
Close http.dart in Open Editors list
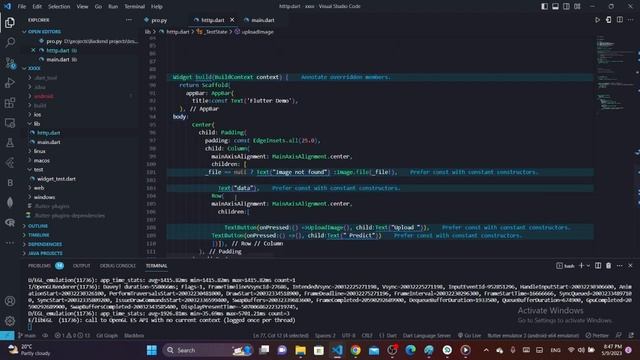click(x=33, y=50)
